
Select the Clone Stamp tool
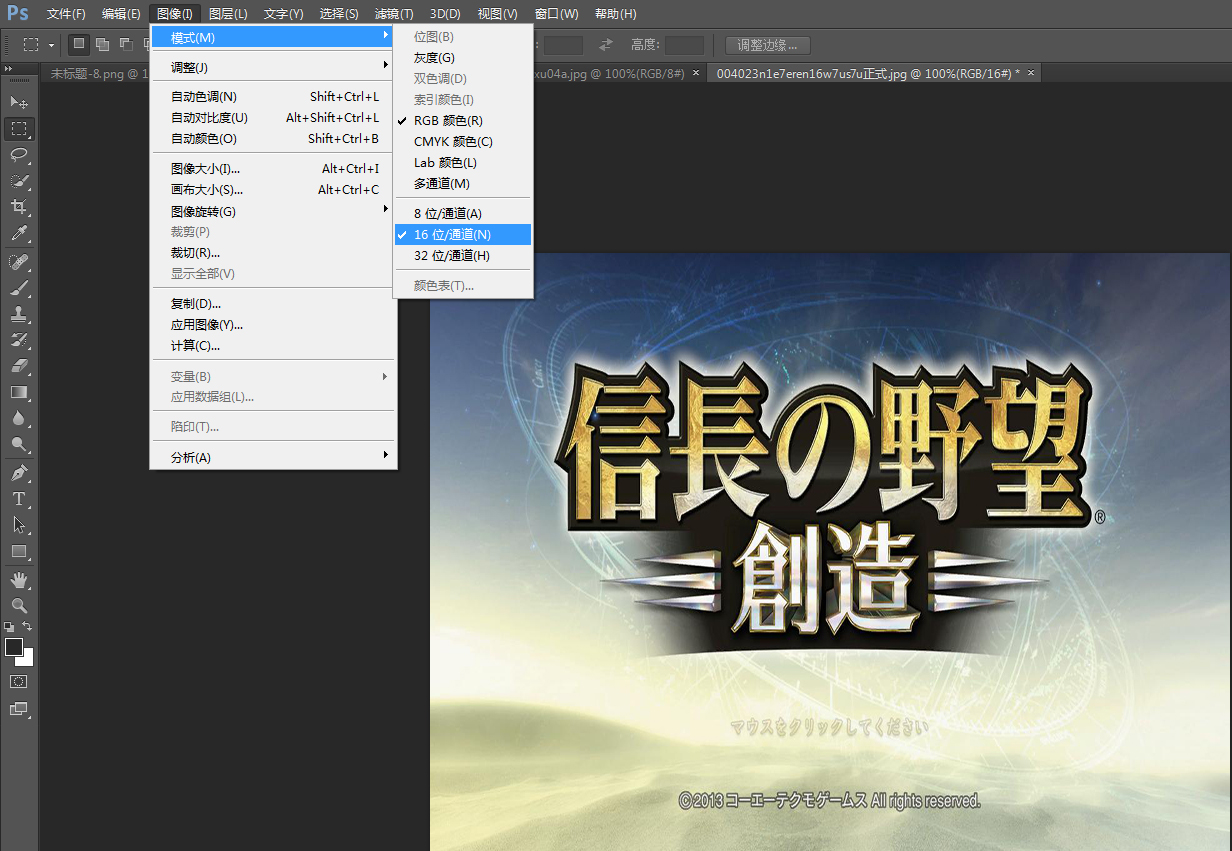point(19,314)
